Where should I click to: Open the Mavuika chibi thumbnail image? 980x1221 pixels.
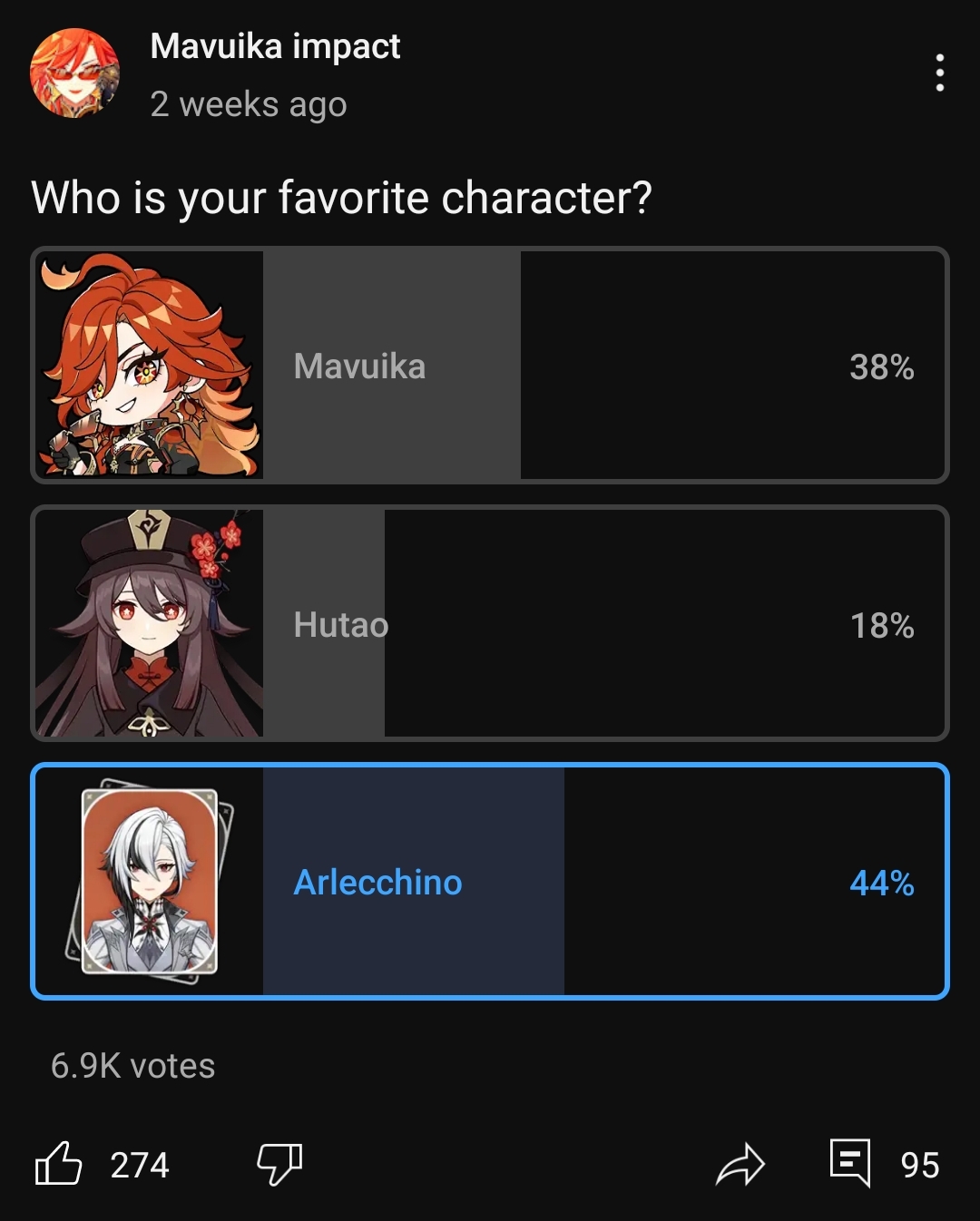coord(150,365)
